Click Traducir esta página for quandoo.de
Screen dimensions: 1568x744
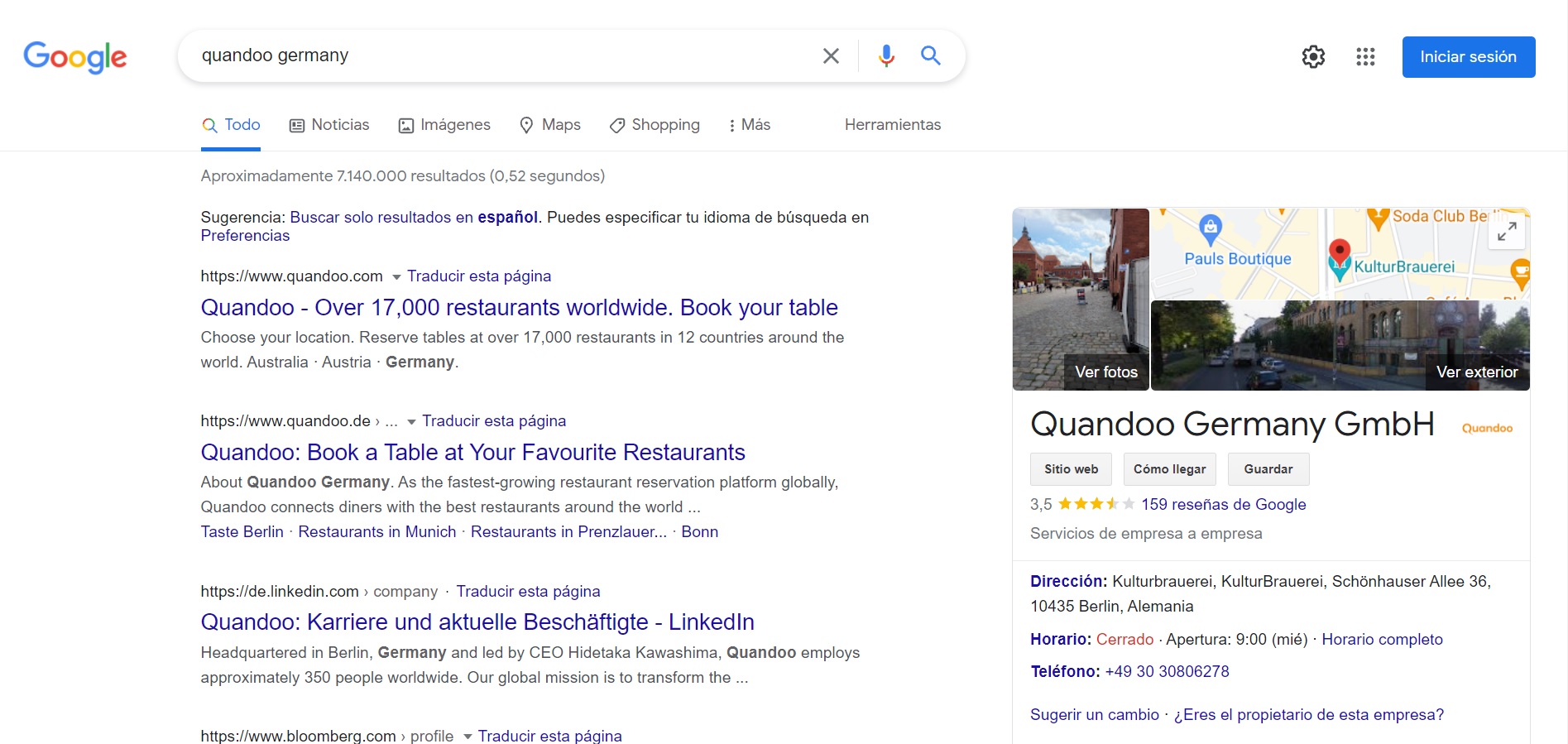(x=494, y=421)
